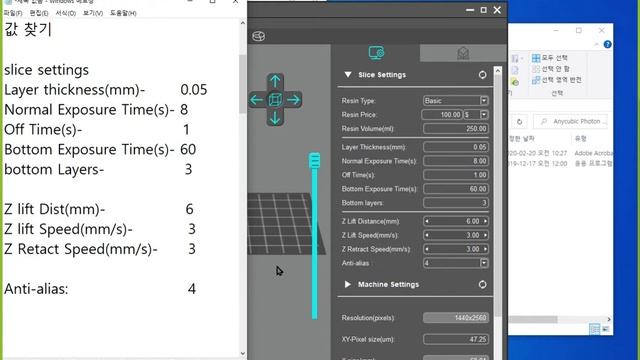This screenshot has width=640, height=360.
Task: Reset Machine Settings with refresh icon
Action: 482,284
